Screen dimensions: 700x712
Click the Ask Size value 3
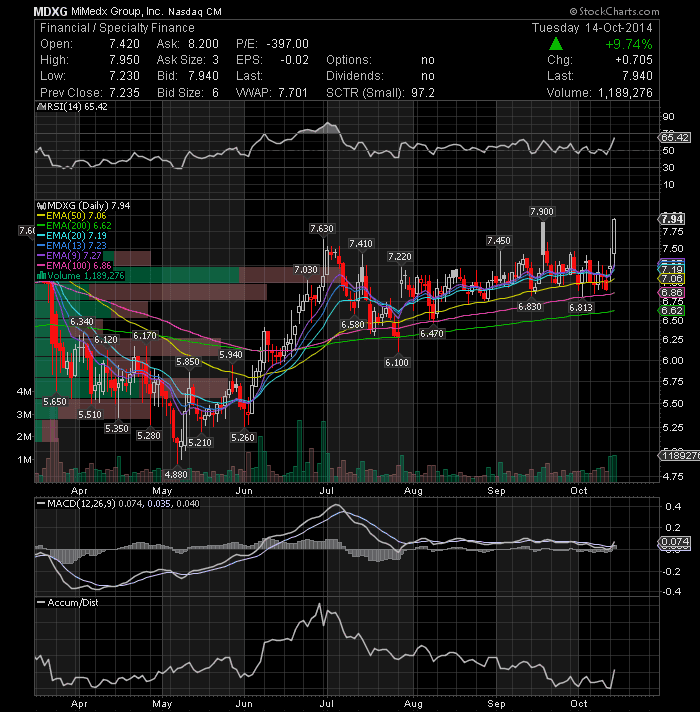click(x=215, y=60)
